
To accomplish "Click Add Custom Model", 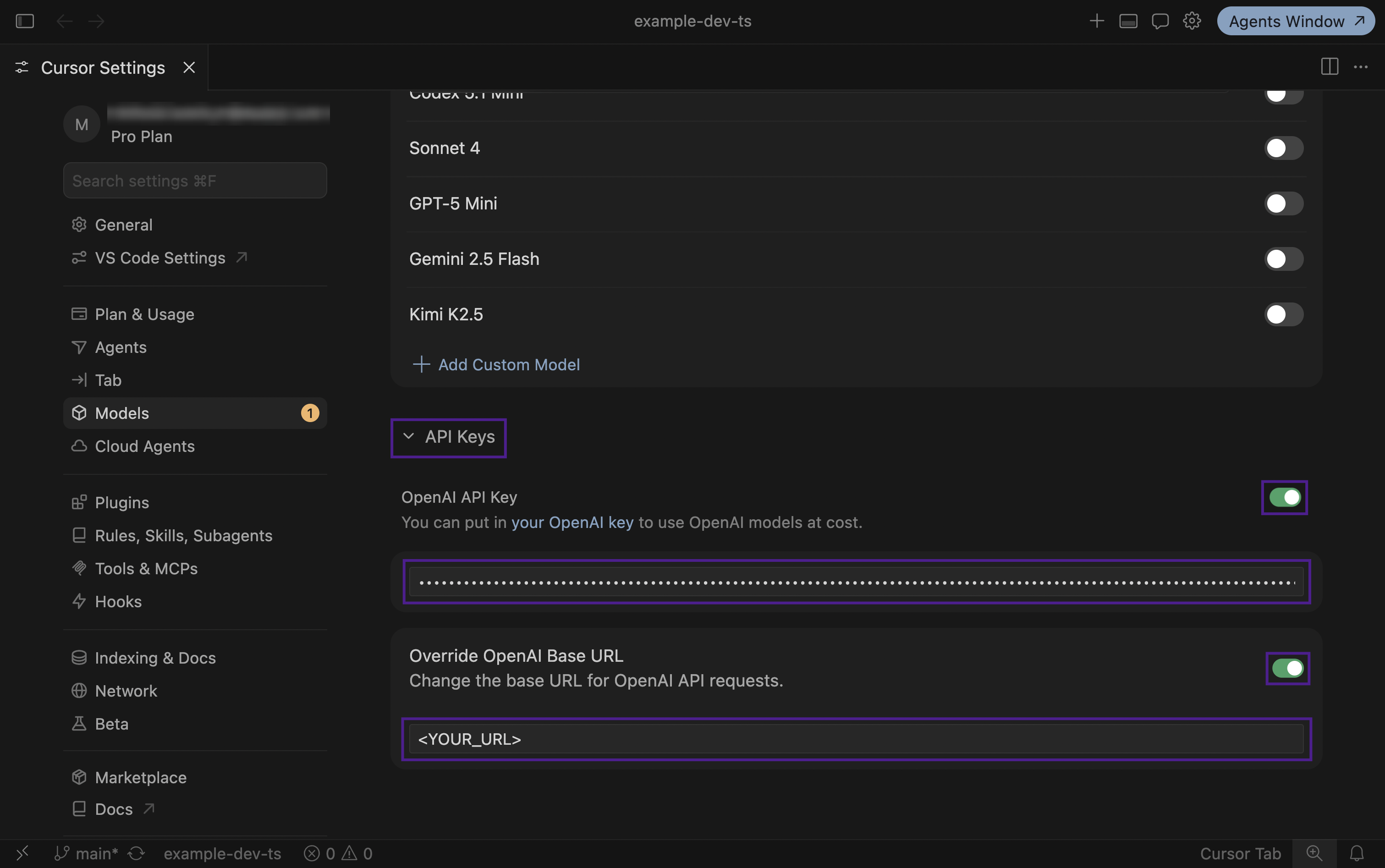I will coord(496,364).
